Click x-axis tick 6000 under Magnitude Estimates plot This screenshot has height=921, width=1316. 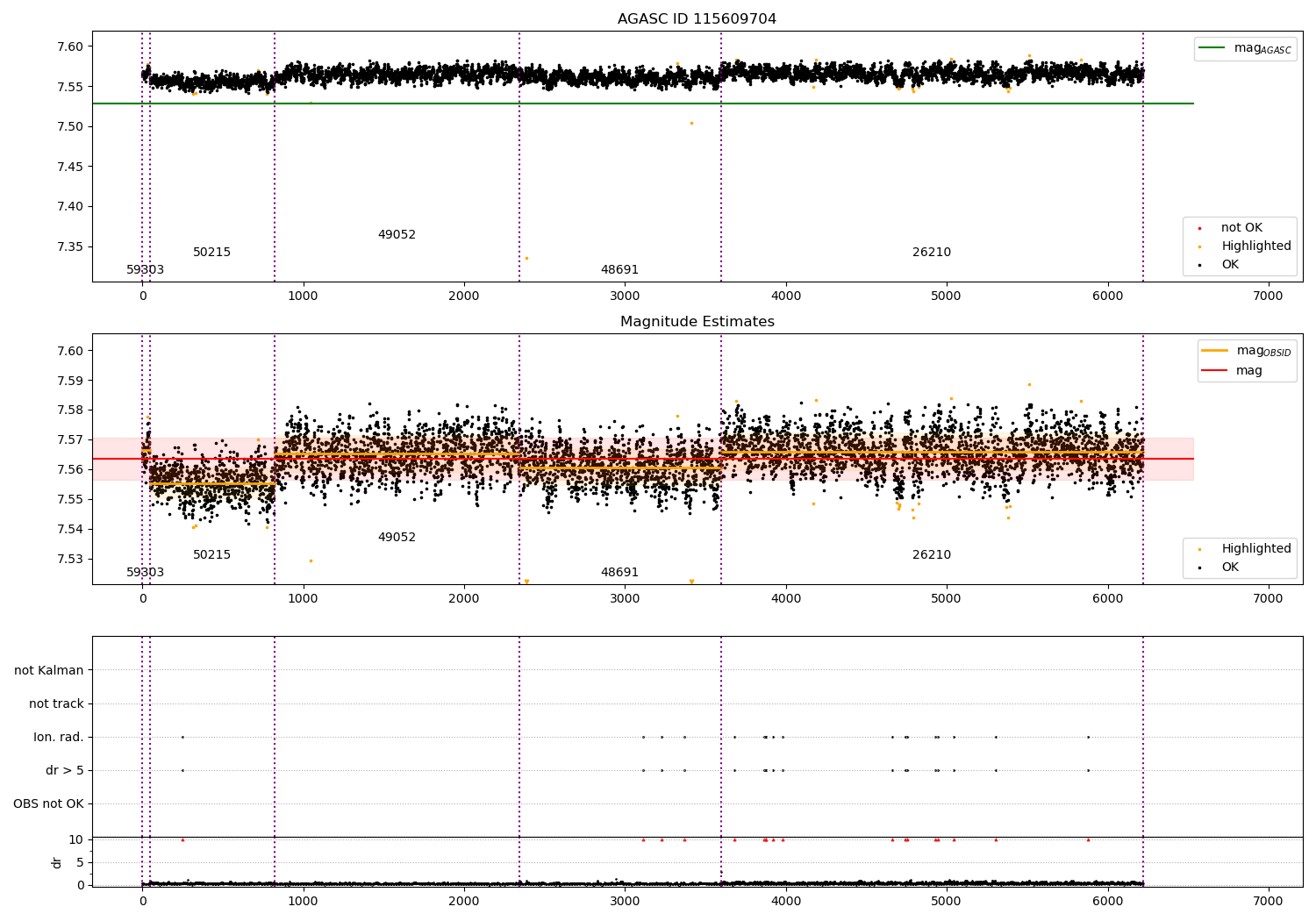[1108, 599]
